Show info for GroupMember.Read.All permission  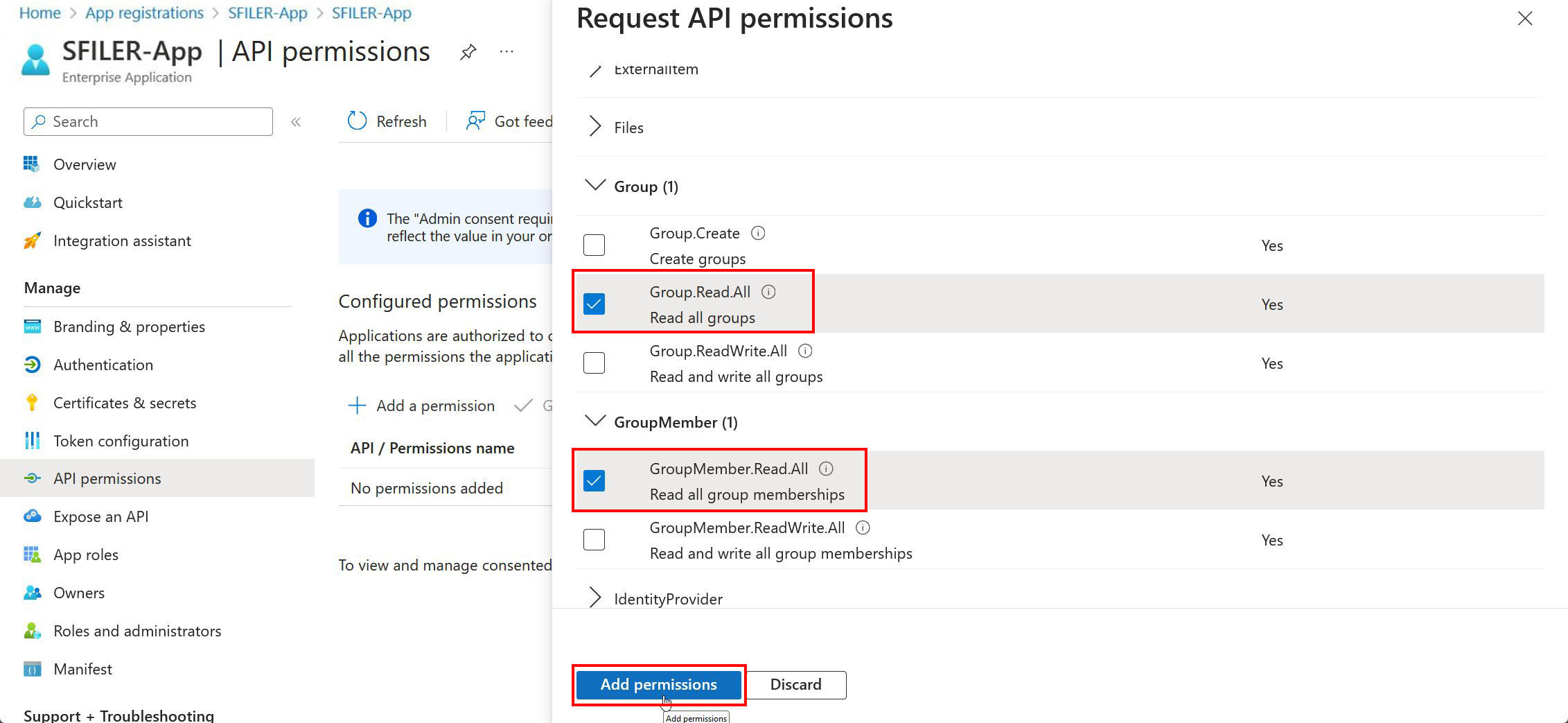[x=826, y=469]
